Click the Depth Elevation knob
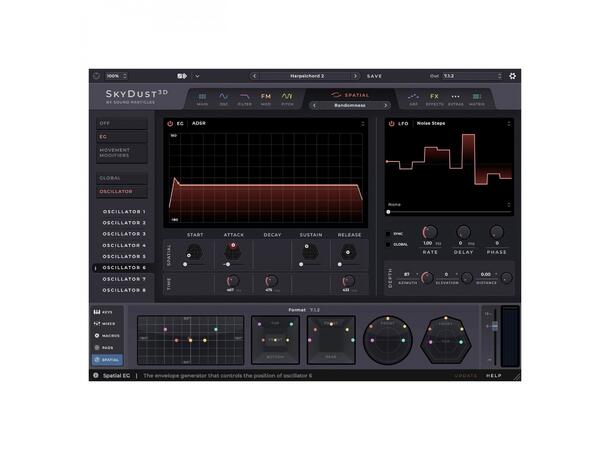Screen dimensions: 610x450 pos(467,278)
